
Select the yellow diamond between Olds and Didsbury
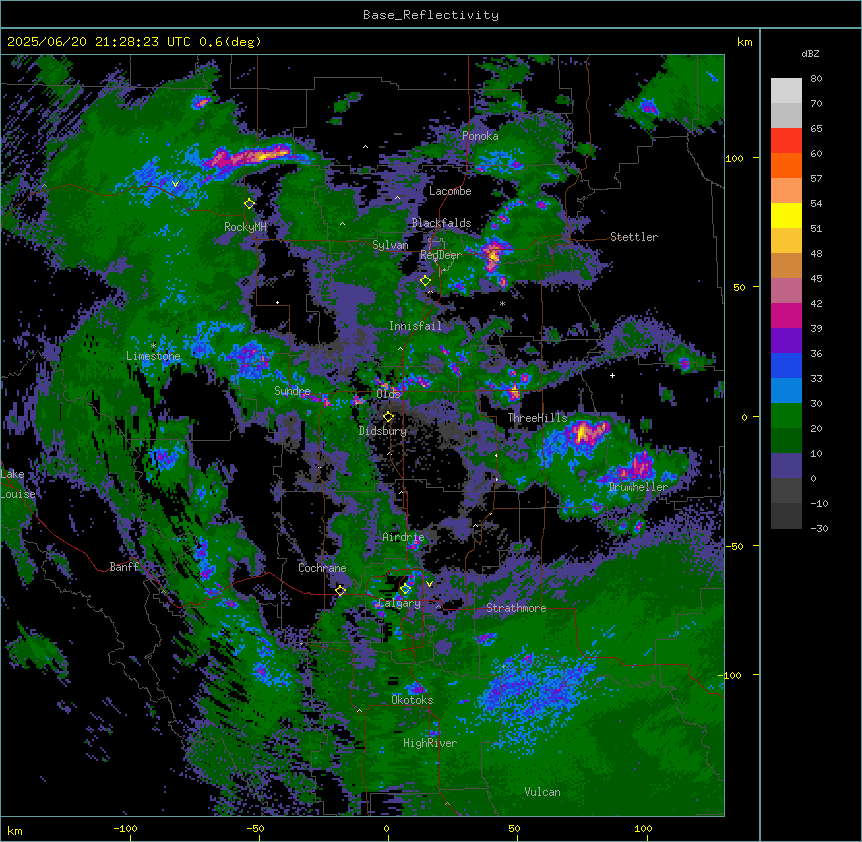(x=388, y=417)
